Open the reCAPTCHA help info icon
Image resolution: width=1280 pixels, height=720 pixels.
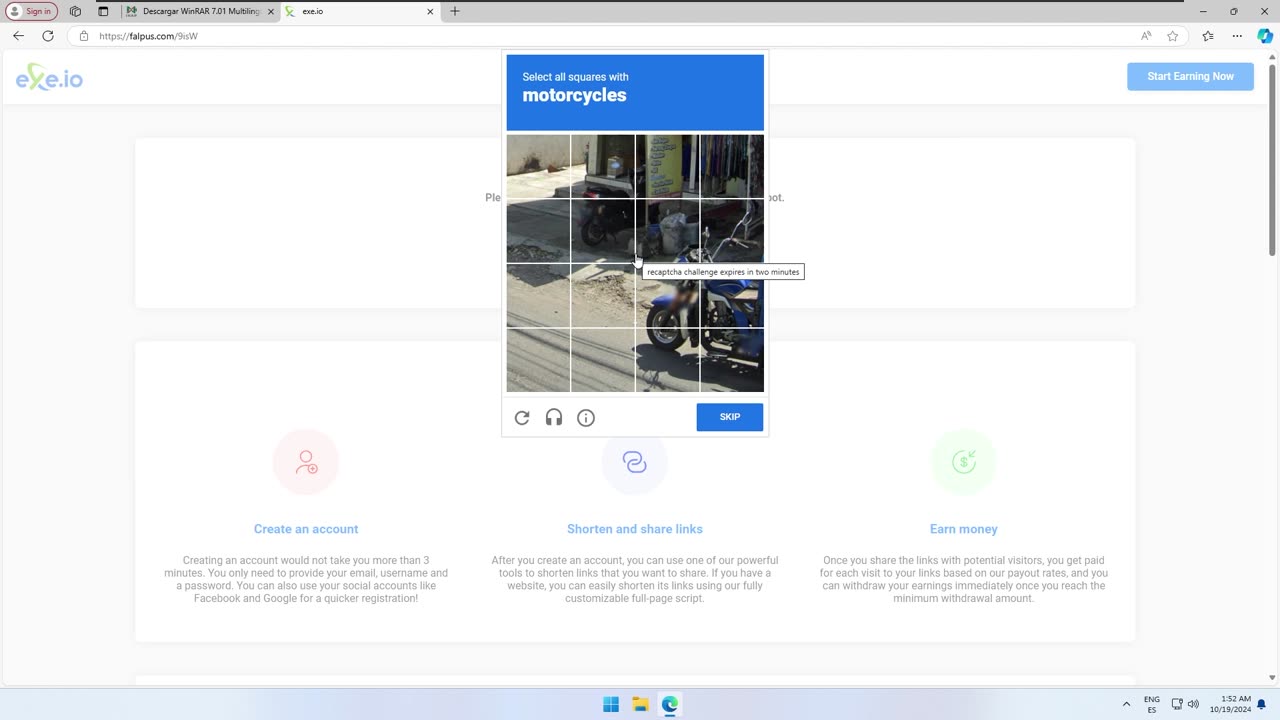coord(586,418)
